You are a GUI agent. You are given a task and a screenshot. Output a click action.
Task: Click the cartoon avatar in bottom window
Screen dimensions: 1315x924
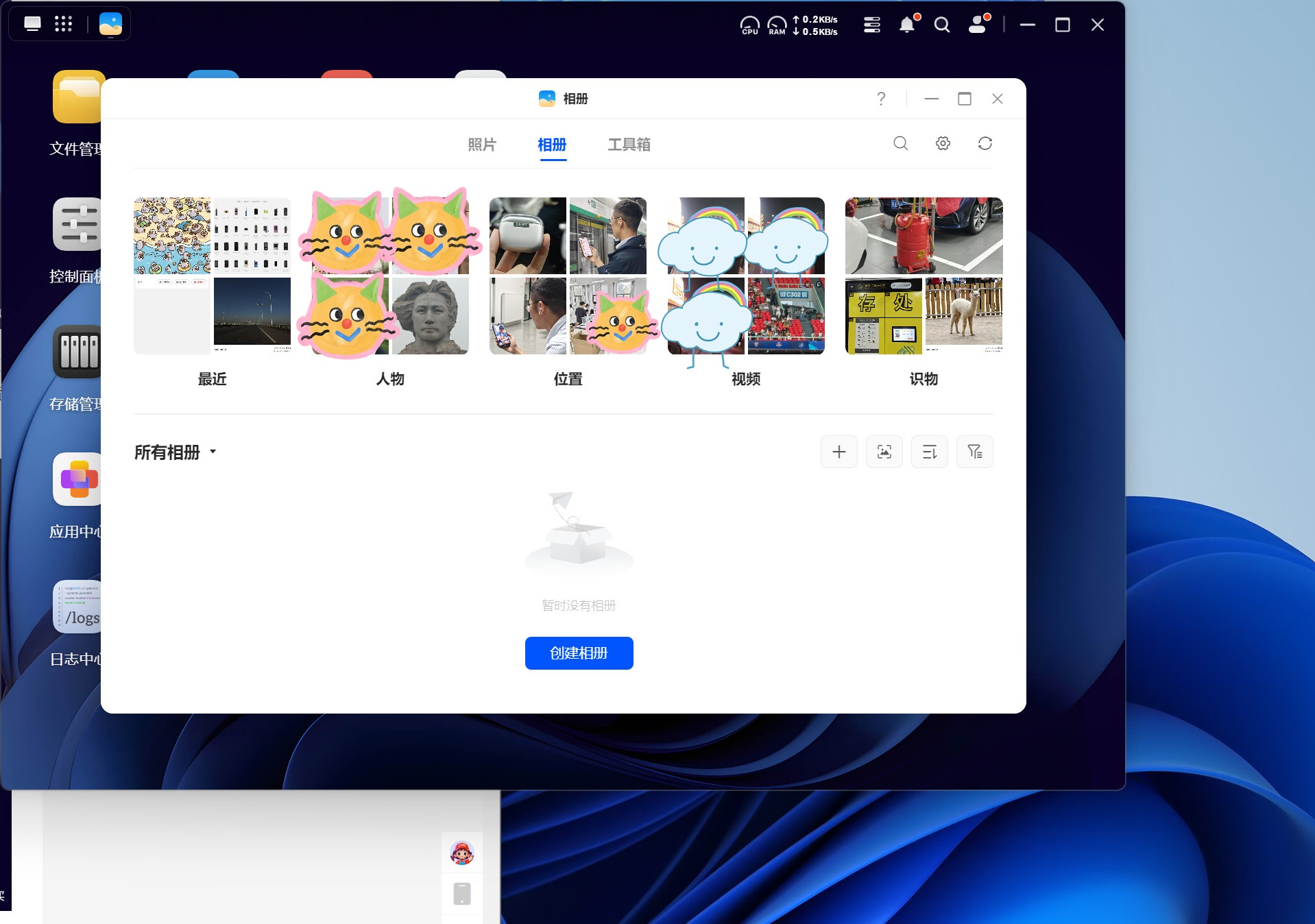(462, 853)
